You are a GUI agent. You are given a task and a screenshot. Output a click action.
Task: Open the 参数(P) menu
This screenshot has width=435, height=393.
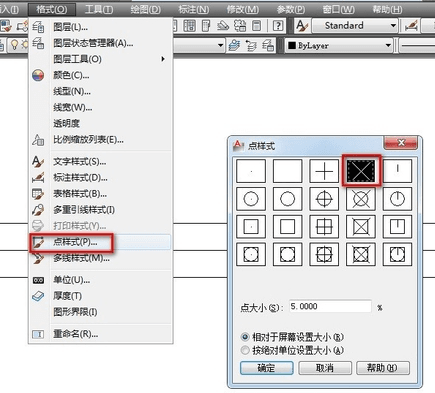click(x=291, y=9)
